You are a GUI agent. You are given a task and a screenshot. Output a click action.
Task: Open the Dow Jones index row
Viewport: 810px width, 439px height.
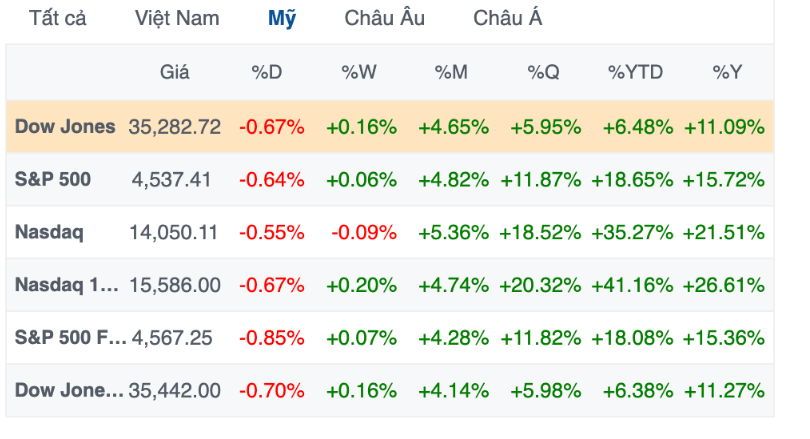pyautogui.click(x=65, y=127)
